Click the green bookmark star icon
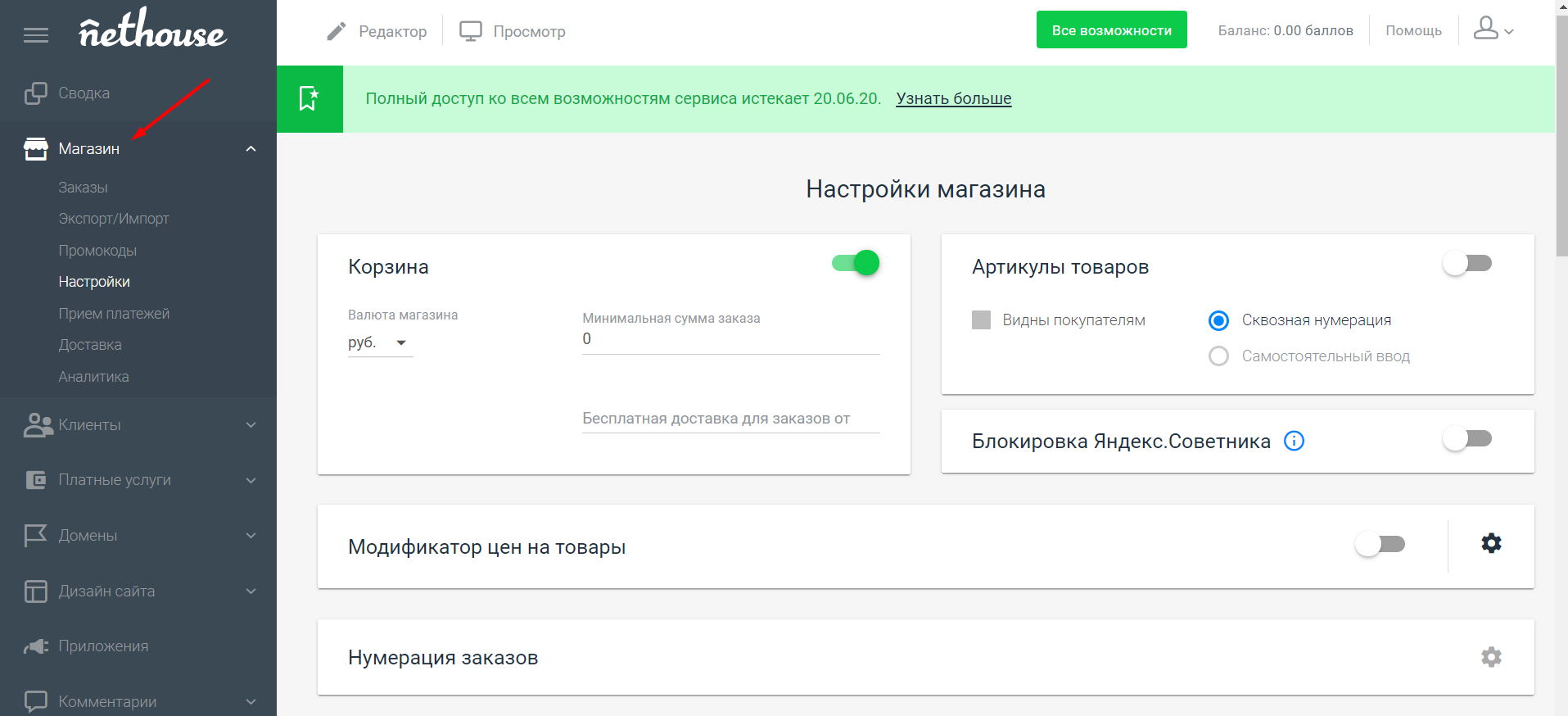 [x=310, y=99]
